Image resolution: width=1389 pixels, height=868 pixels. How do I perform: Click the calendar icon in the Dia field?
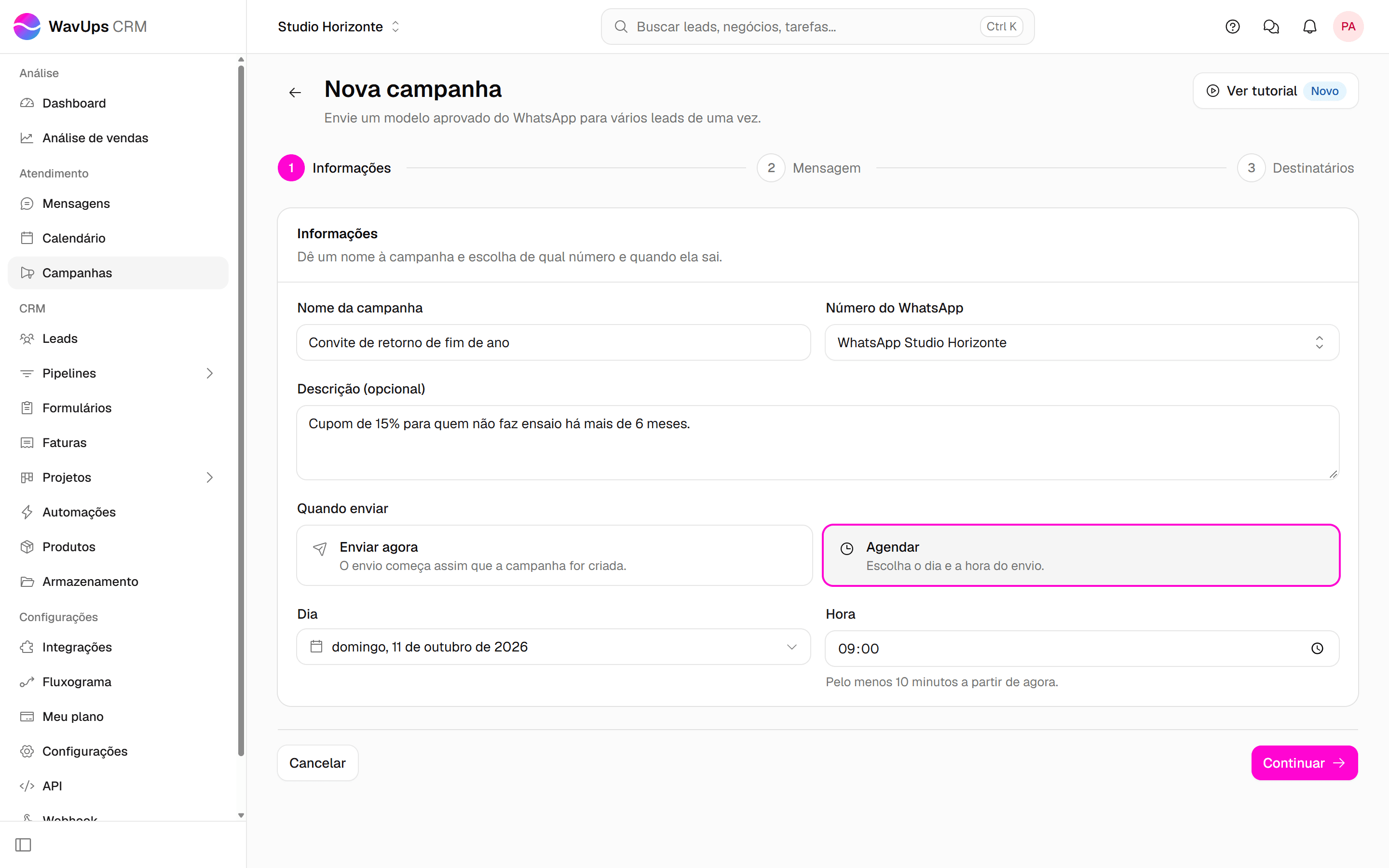point(316,646)
